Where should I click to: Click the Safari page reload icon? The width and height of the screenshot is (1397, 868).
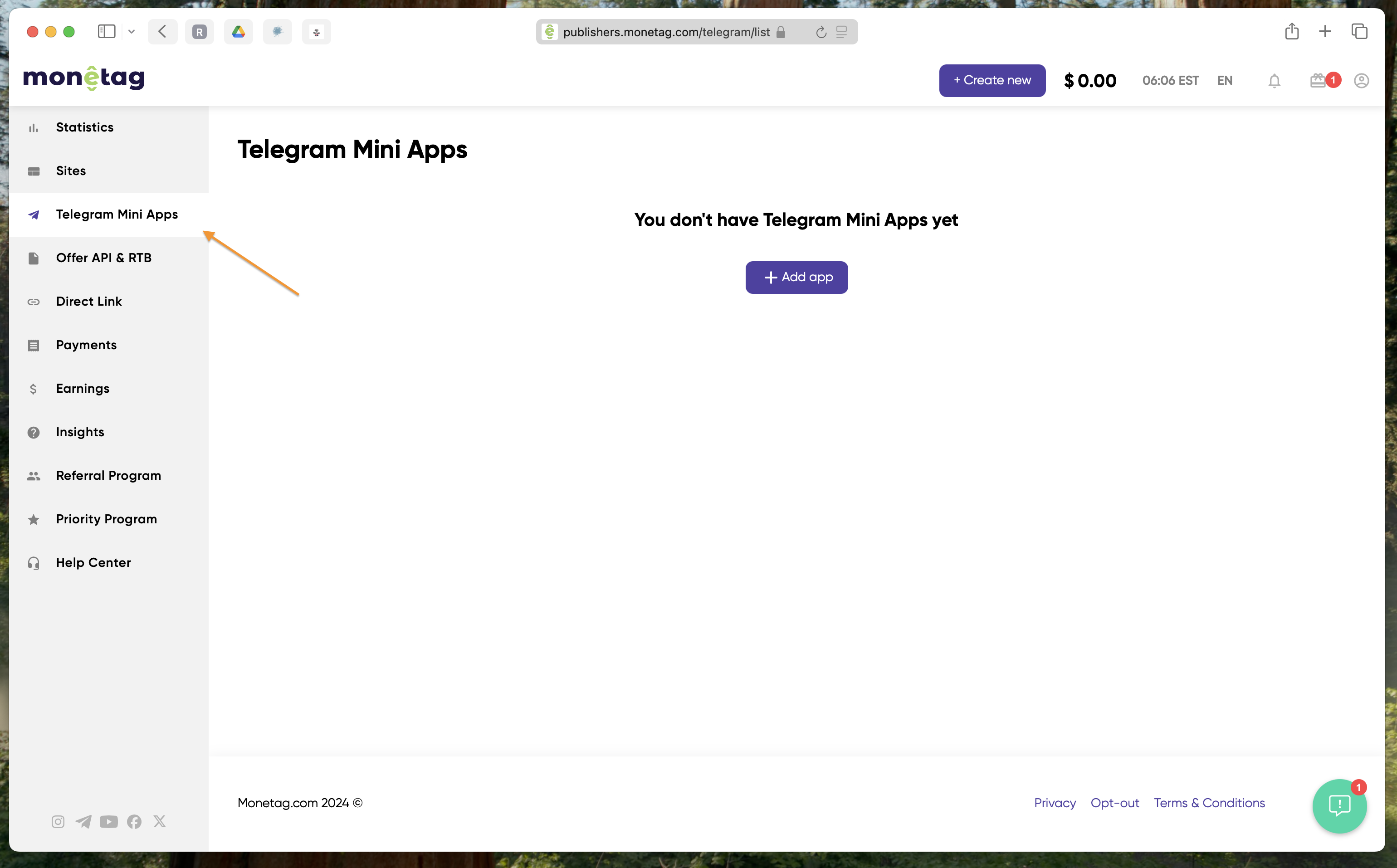821,32
